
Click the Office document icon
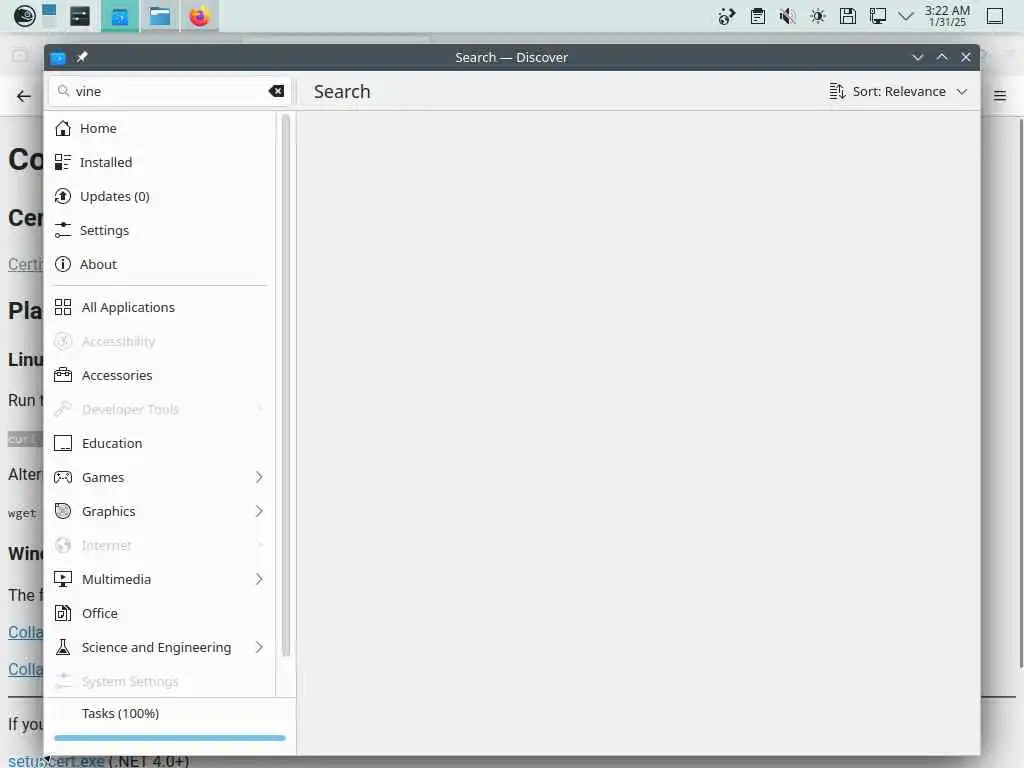coord(63,613)
